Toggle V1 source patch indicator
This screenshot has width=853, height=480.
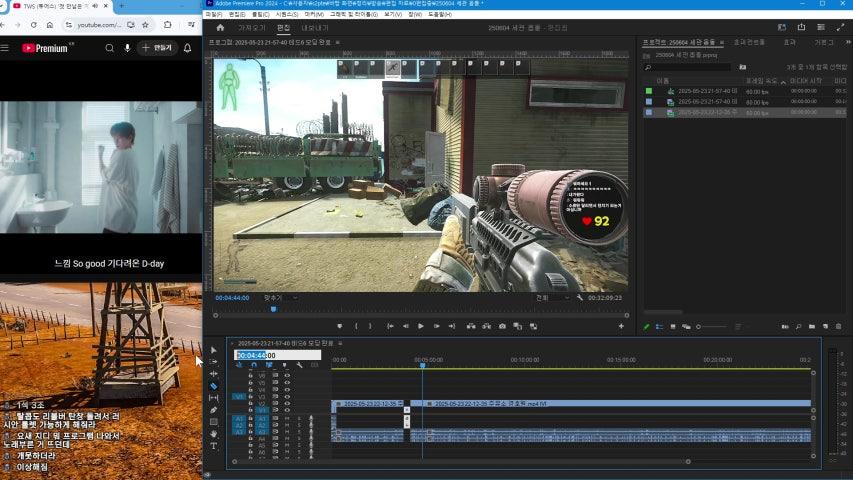pyautogui.click(x=239, y=397)
